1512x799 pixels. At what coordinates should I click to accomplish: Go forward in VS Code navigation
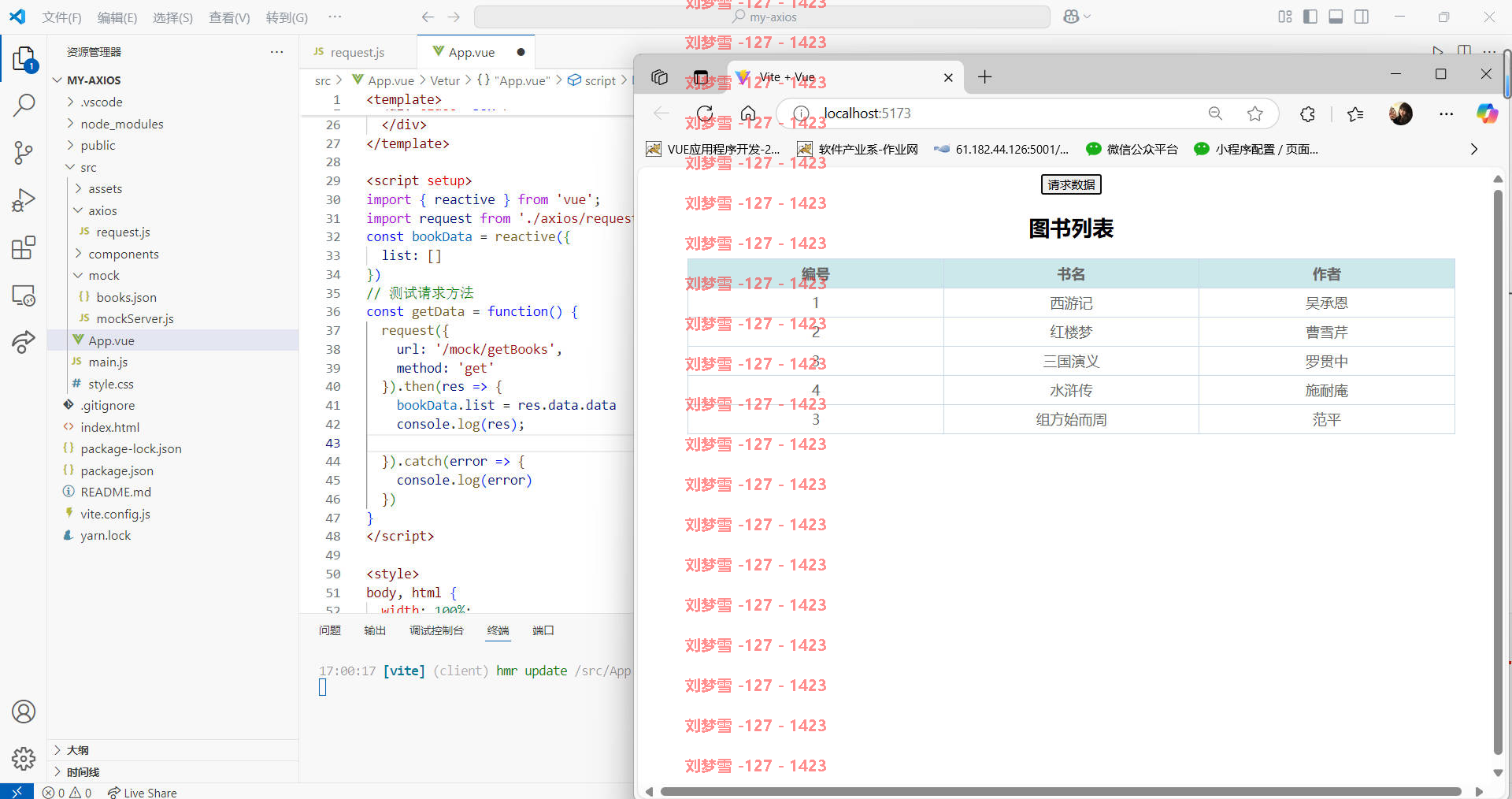(x=454, y=17)
